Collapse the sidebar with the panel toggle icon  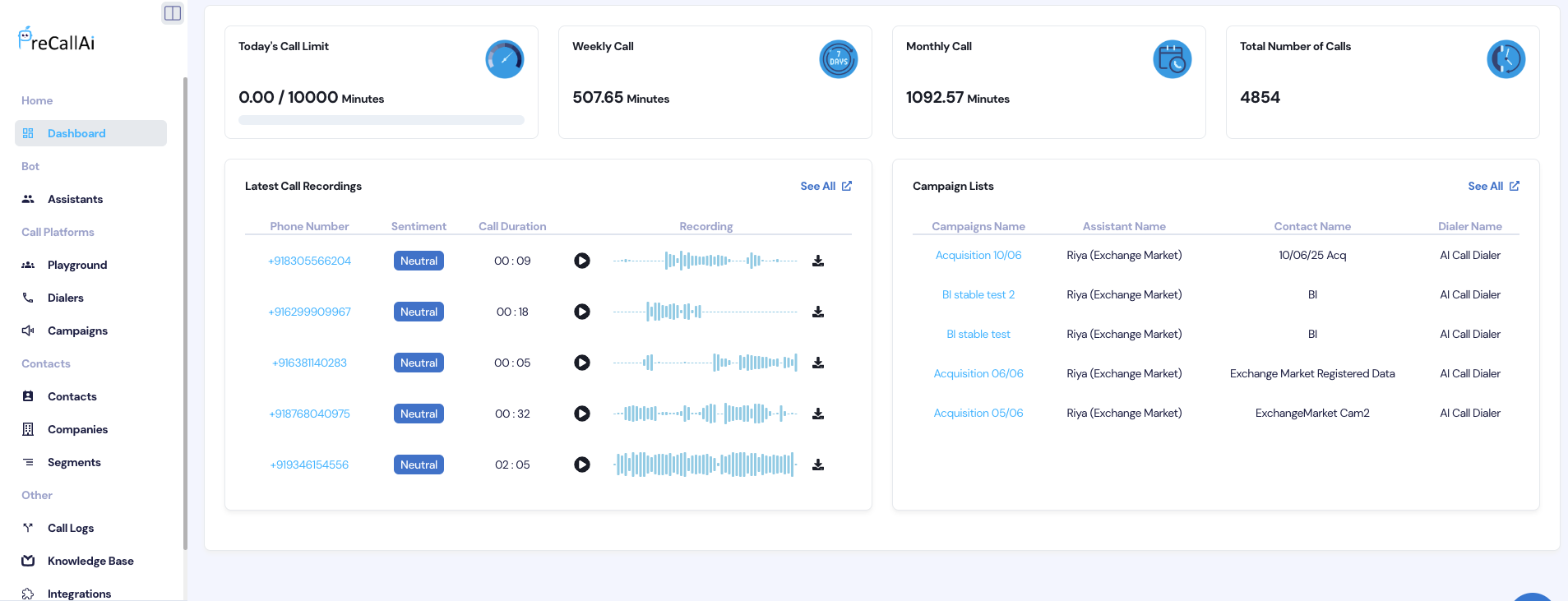173,12
